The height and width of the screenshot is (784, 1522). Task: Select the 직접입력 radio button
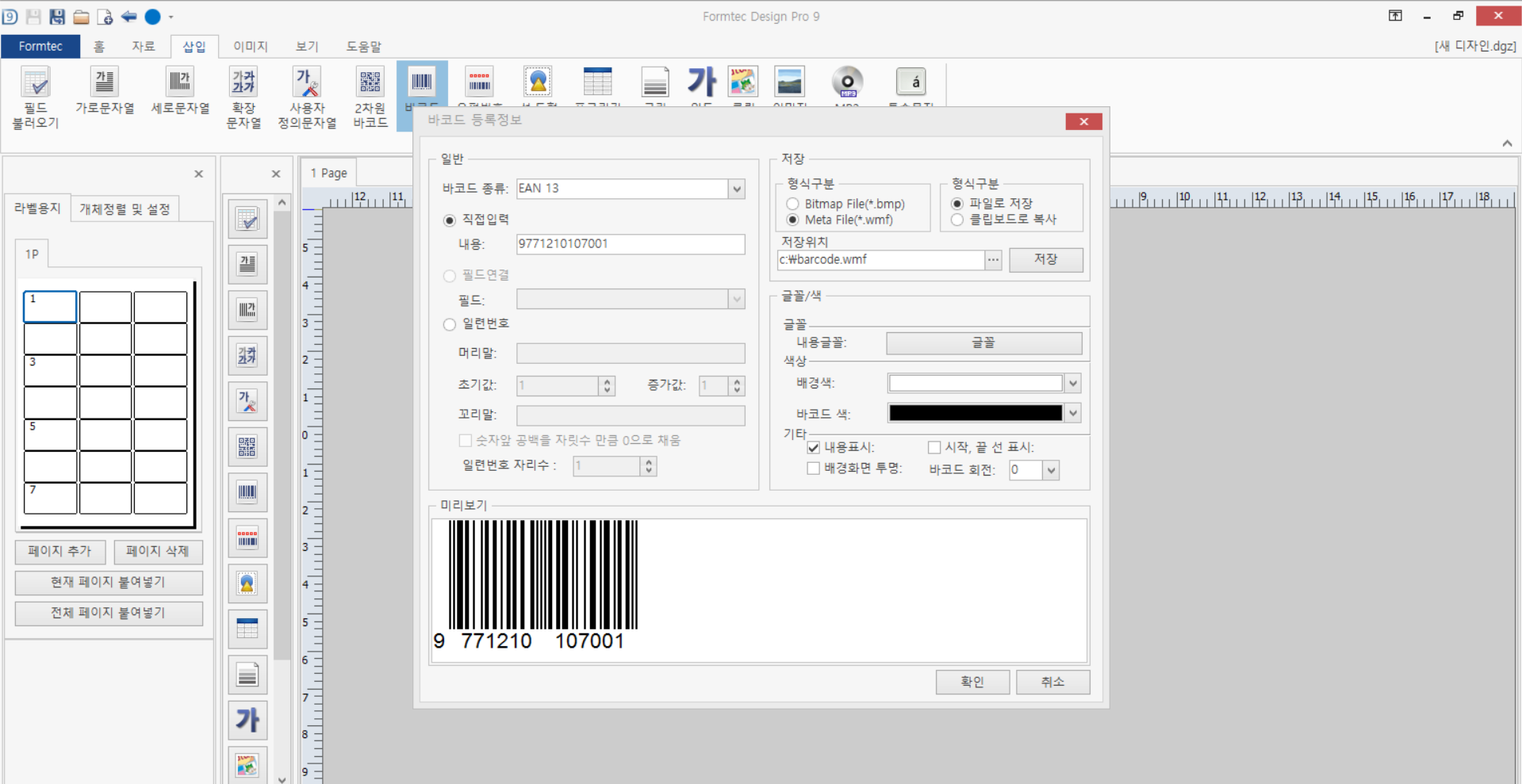(x=450, y=220)
